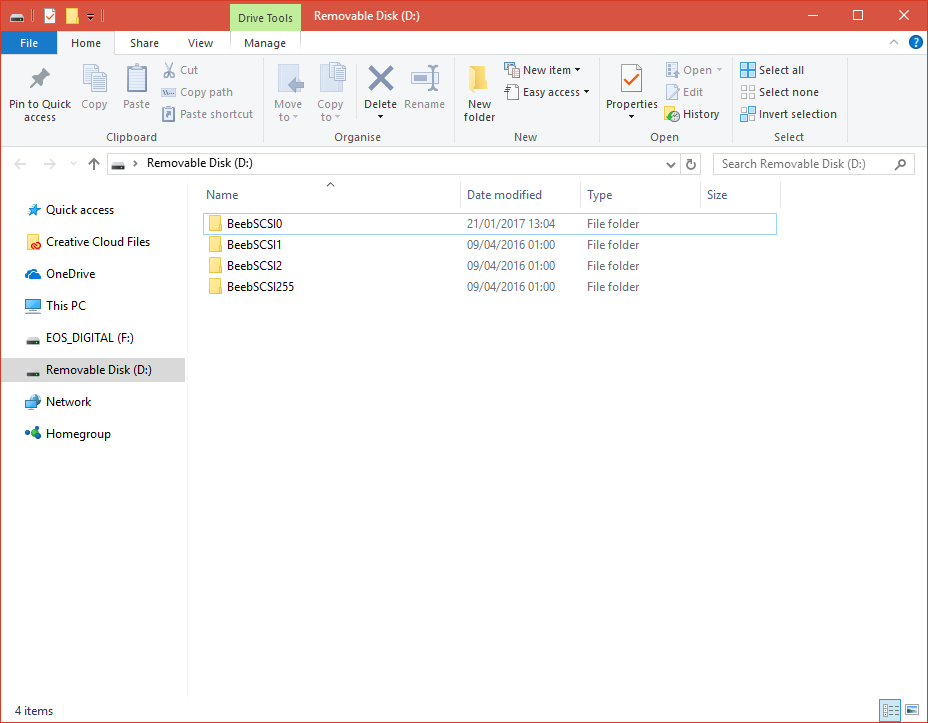The width and height of the screenshot is (928, 723).
Task: Select the BeebSCSI1 folder
Action: [489, 245]
